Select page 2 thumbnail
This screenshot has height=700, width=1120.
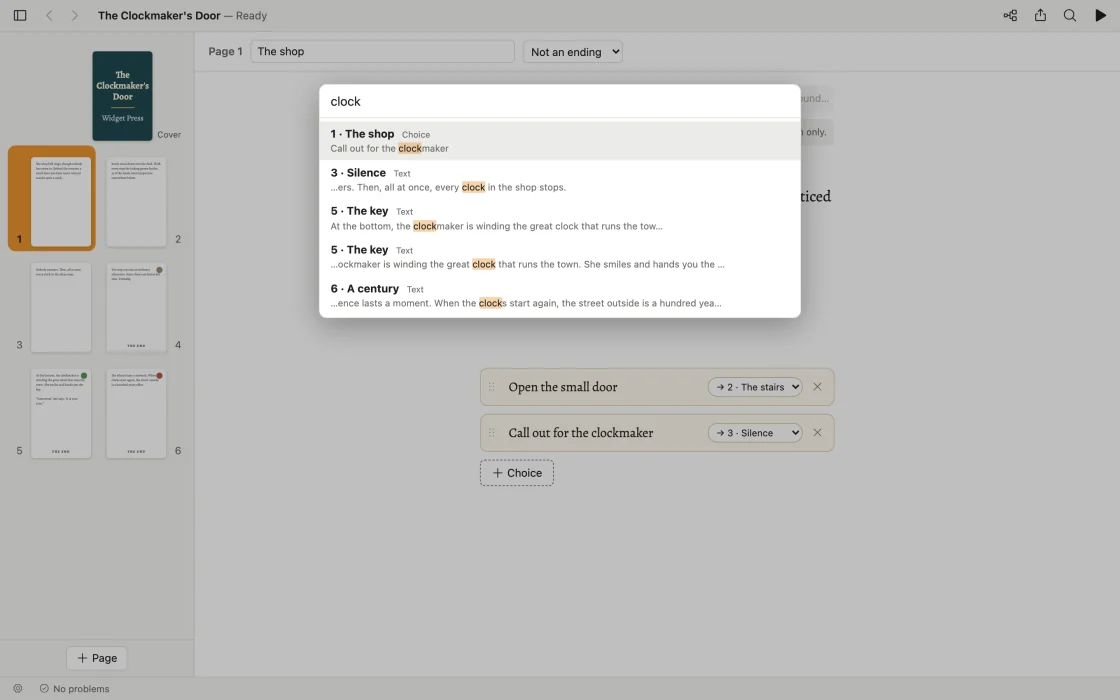(136, 201)
